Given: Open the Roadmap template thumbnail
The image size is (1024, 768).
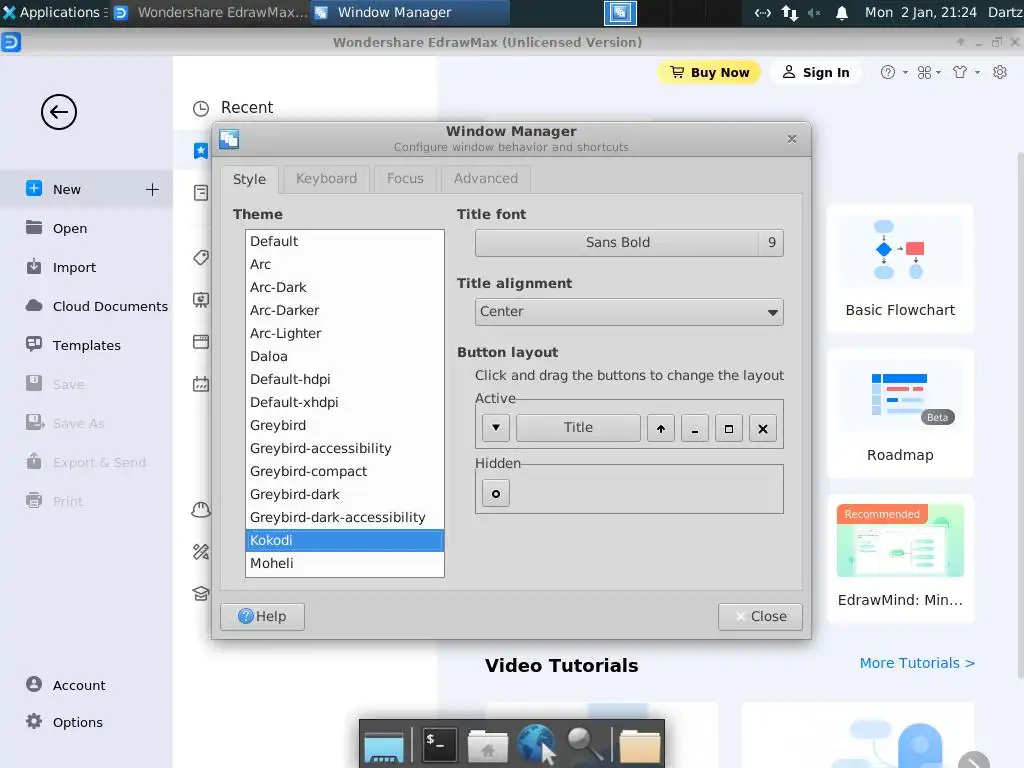Looking at the screenshot, I should pos(900,413).
